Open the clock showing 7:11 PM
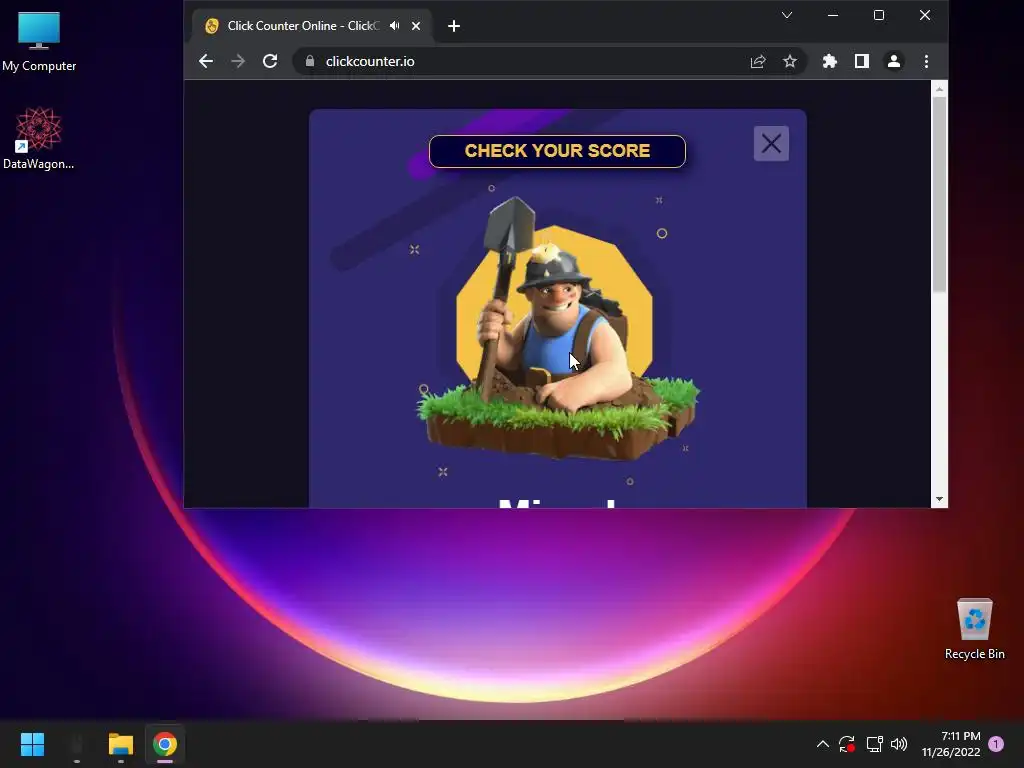Viewport: 1024px width, 768px height. coord(951,744)
